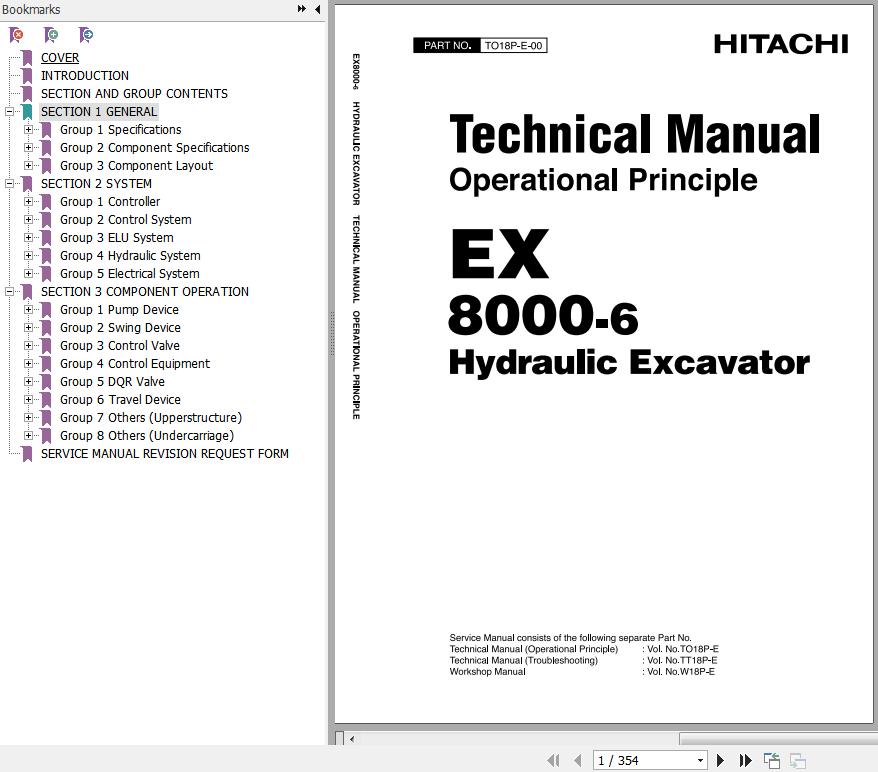Open SERVICE MANUAL REVISION REQUEST FORM bookmark
This screenshot has height=772, width=878.
pos(164,454)
